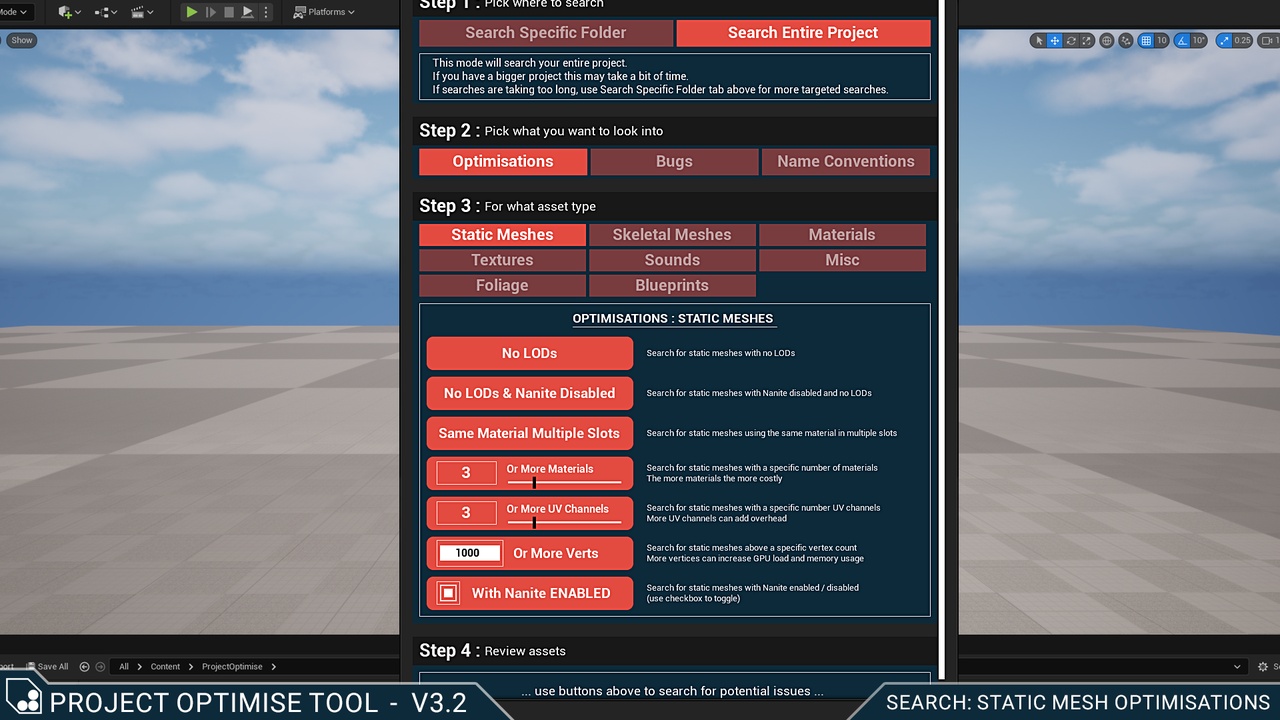Select the rotate gizmo tool
This screenshot has height=720, width=1280.
(1071, 41)
